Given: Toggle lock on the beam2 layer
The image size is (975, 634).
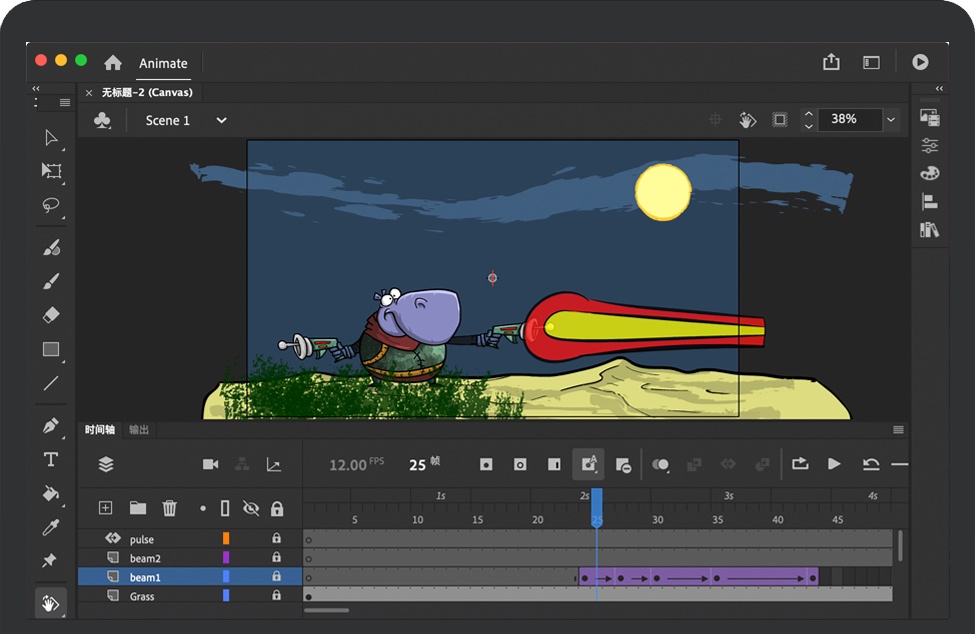Looking at the screenshot, I should (x=277, y=558).
